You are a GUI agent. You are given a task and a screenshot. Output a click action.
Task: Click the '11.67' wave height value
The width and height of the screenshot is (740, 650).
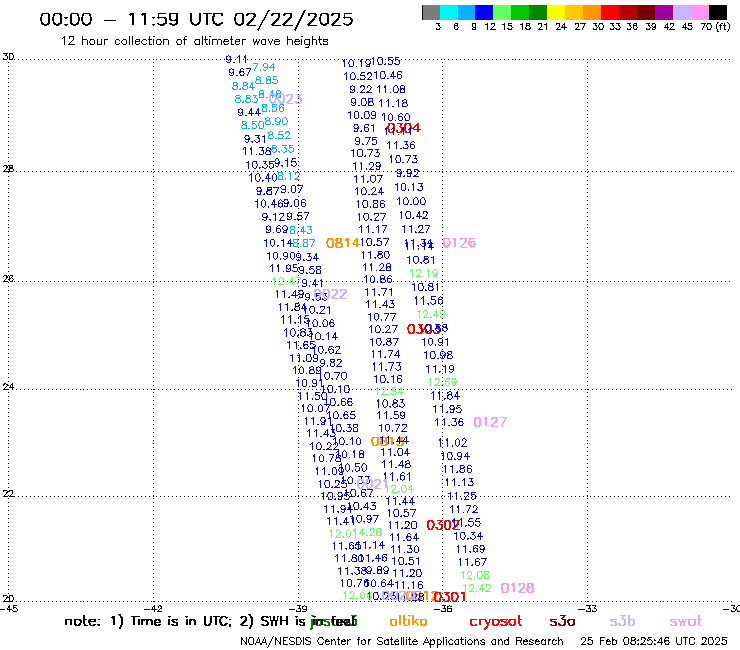(x=472, y=562)
